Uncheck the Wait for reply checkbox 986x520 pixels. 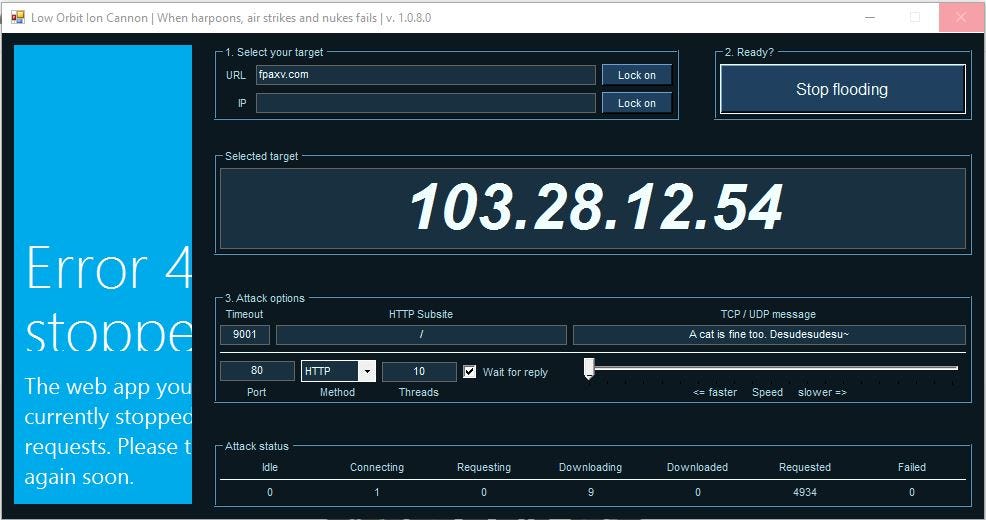pos(470,372)
